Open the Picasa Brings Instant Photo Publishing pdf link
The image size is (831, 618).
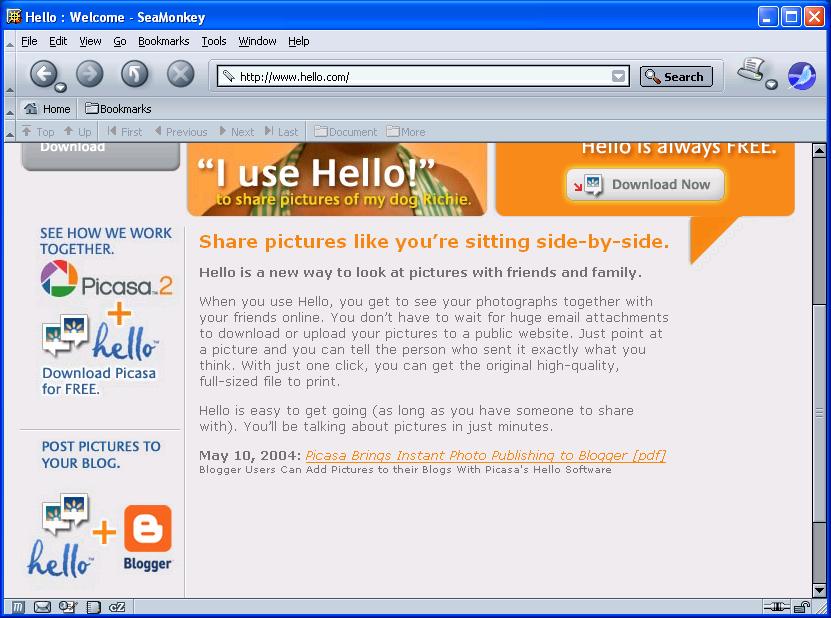(485, 455)
